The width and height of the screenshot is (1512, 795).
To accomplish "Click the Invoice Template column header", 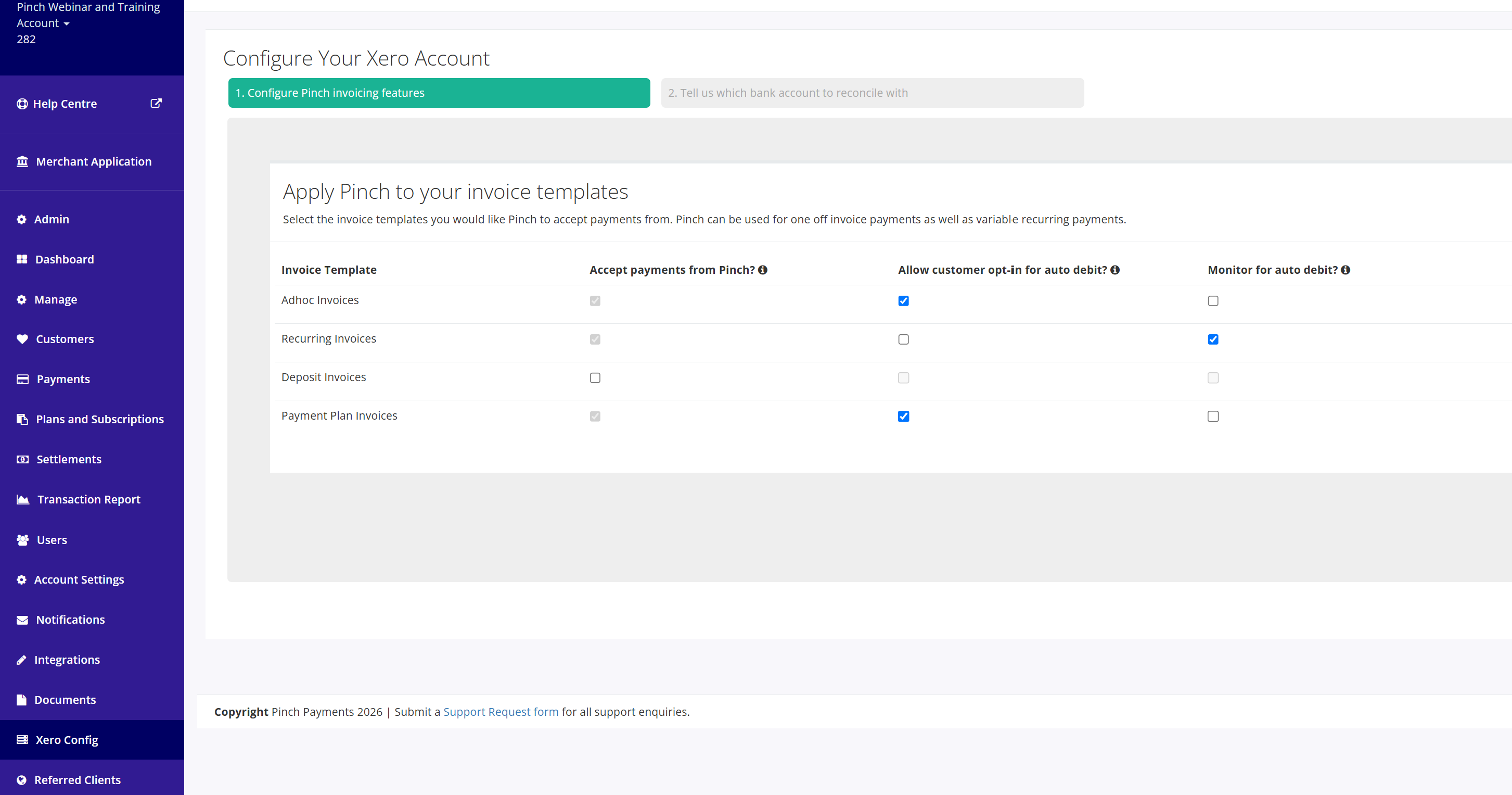I will click(329, 270).
